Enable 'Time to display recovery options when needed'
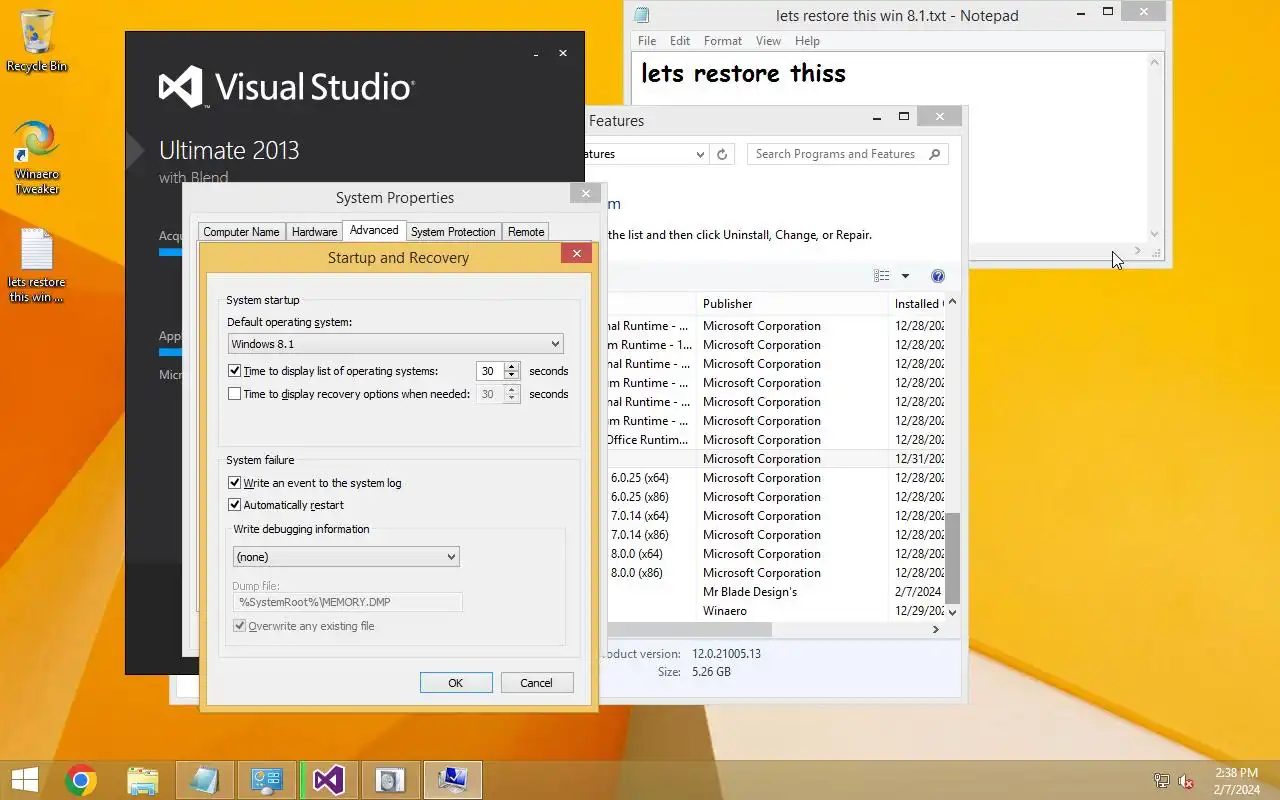The width and height of the screenshot is (1280, 800). click(x=235, y=394)
